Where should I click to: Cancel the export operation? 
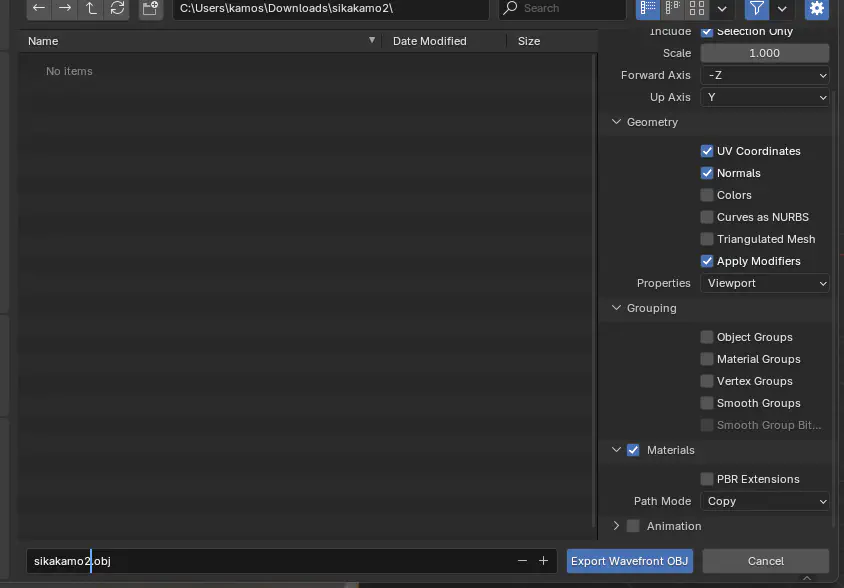tap(765, 561)
